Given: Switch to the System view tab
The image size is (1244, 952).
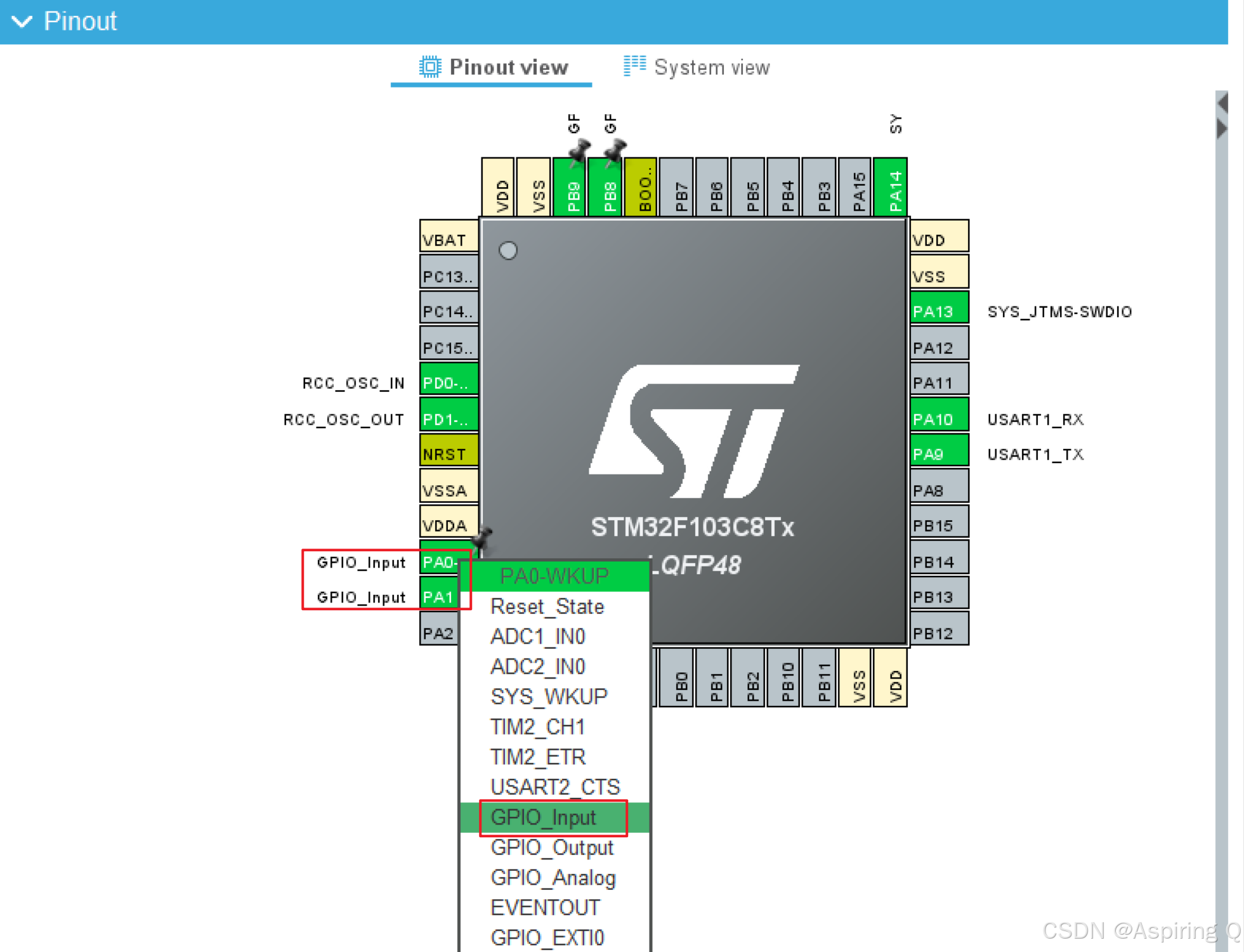Looking at the screenshot, I should tap(697, 67).
